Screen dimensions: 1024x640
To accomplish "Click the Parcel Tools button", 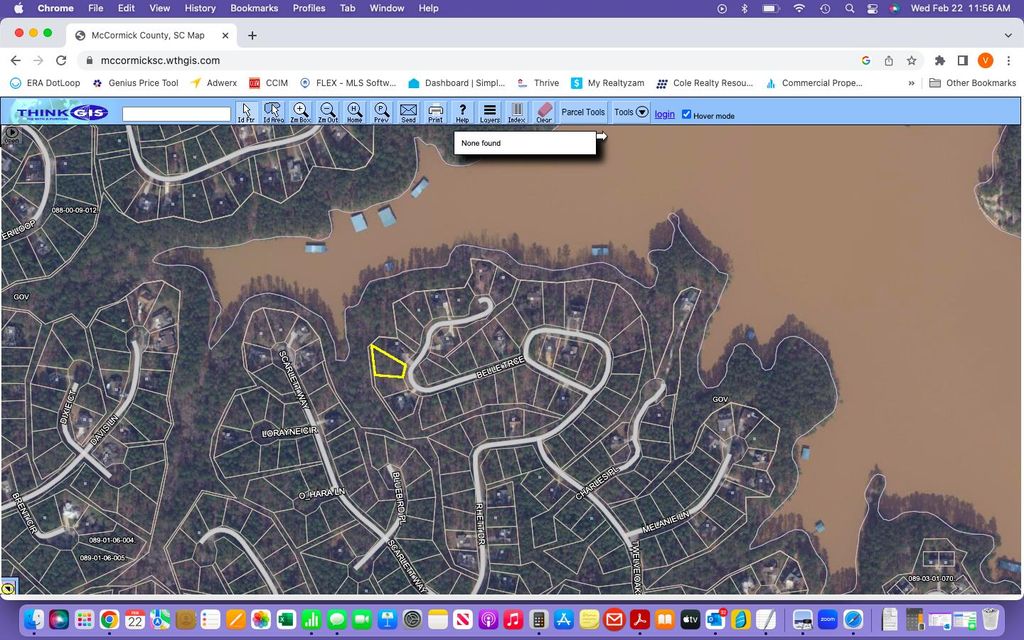I will (583, 112).
